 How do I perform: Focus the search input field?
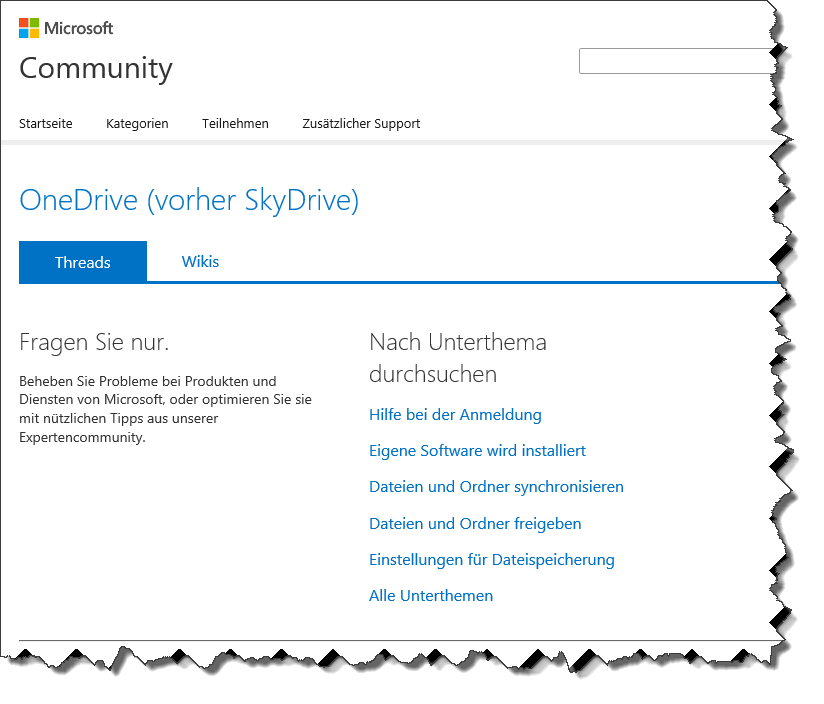click(x=675, y=61)
